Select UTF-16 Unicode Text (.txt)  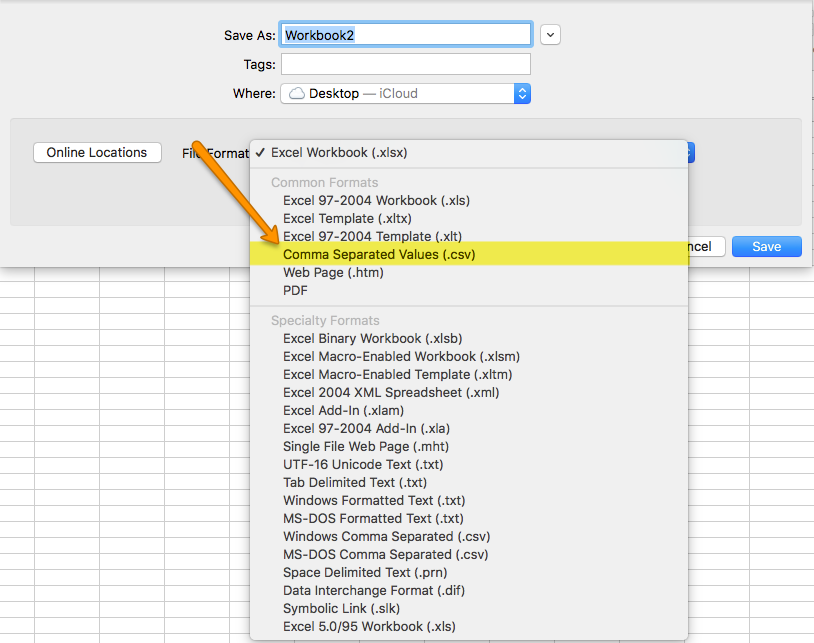pos(469,464)
